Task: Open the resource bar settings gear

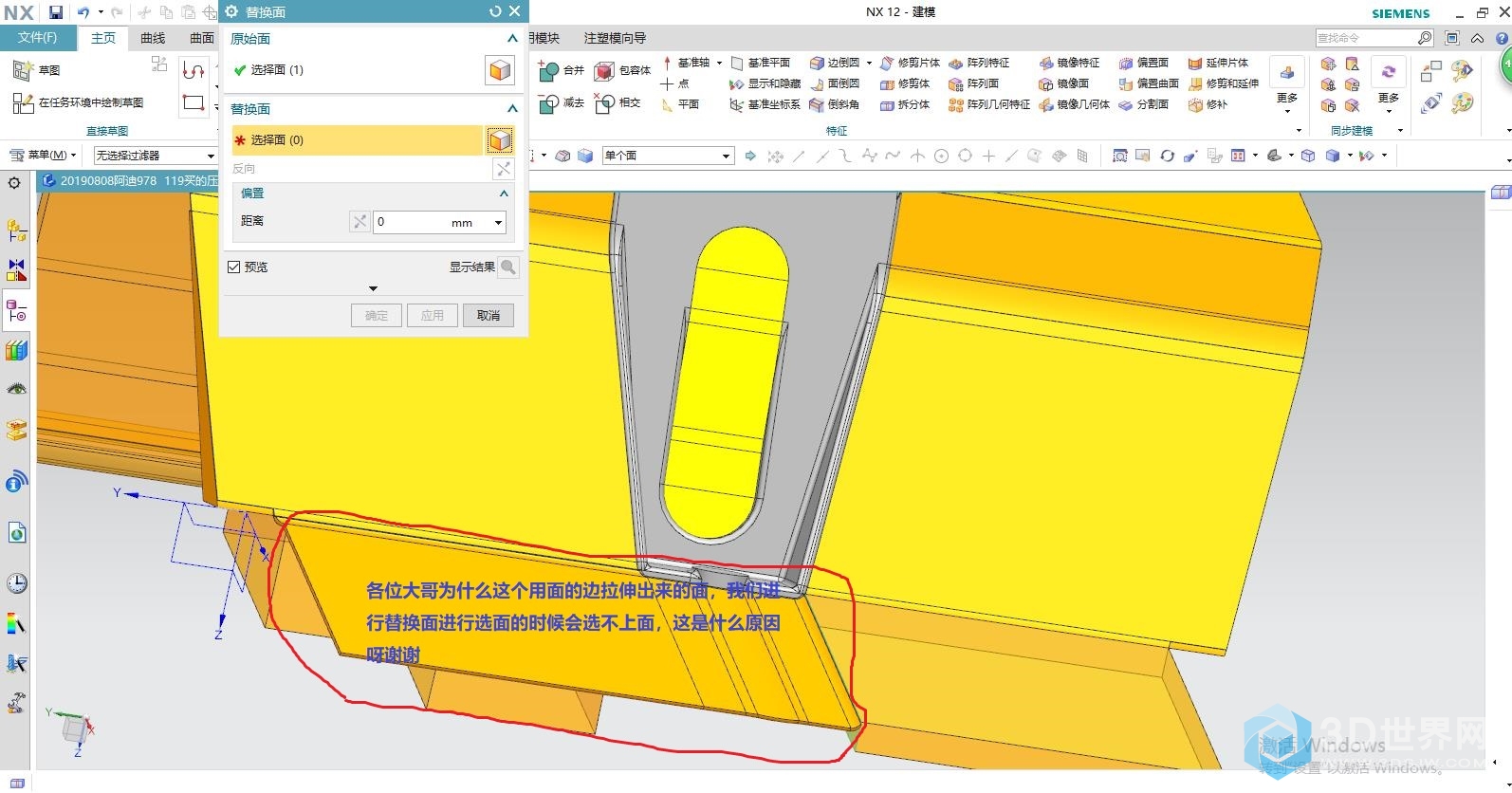Action: 14,183
